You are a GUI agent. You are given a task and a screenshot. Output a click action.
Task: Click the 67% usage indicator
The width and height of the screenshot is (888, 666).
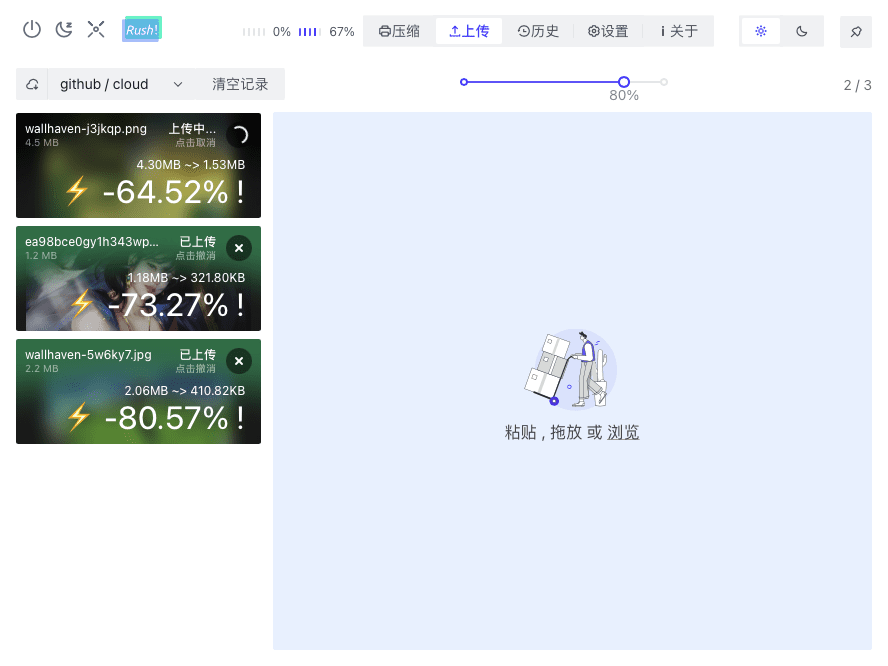(x=326, y=32)
